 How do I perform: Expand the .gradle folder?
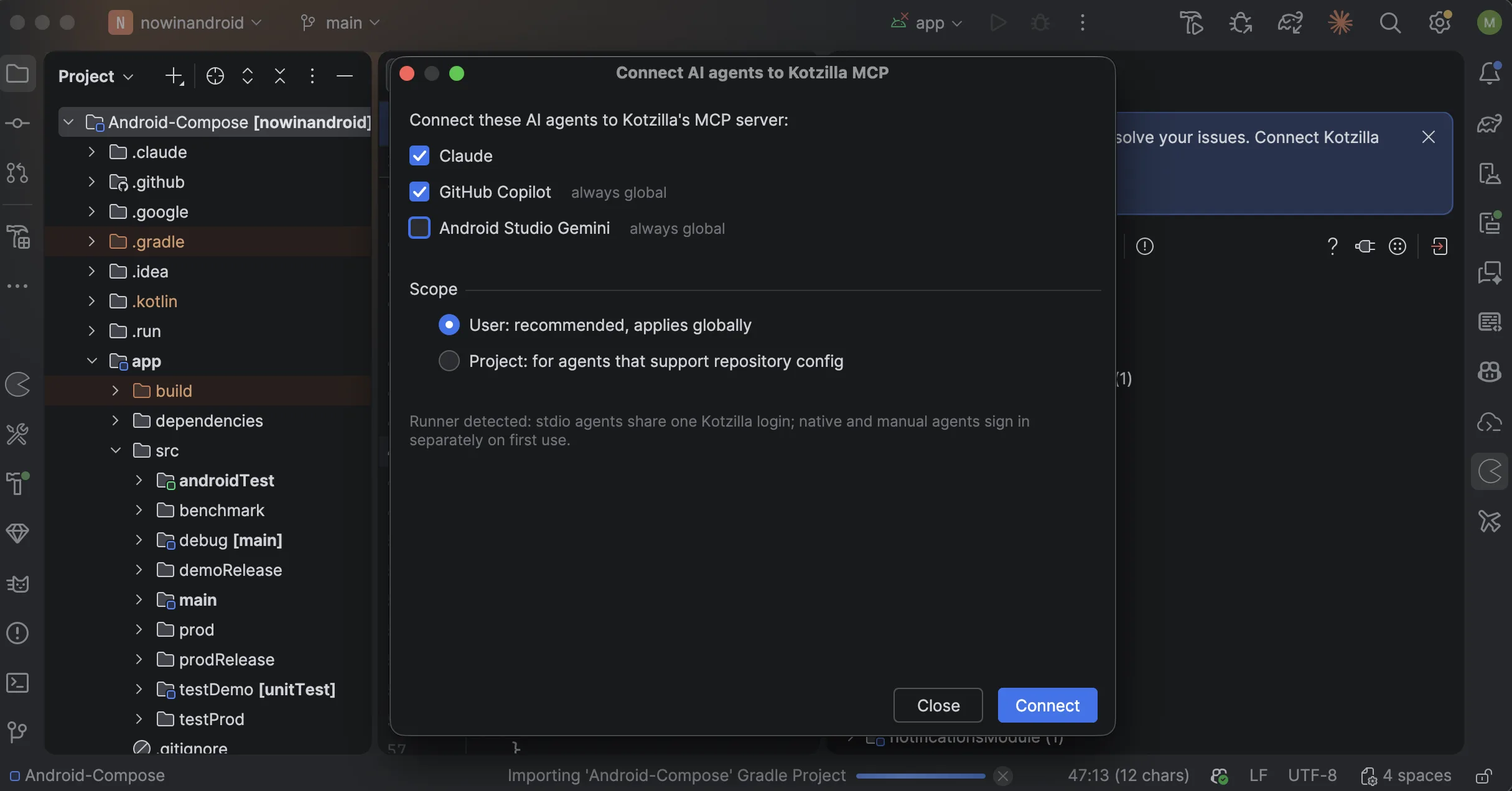coord(91,241)
